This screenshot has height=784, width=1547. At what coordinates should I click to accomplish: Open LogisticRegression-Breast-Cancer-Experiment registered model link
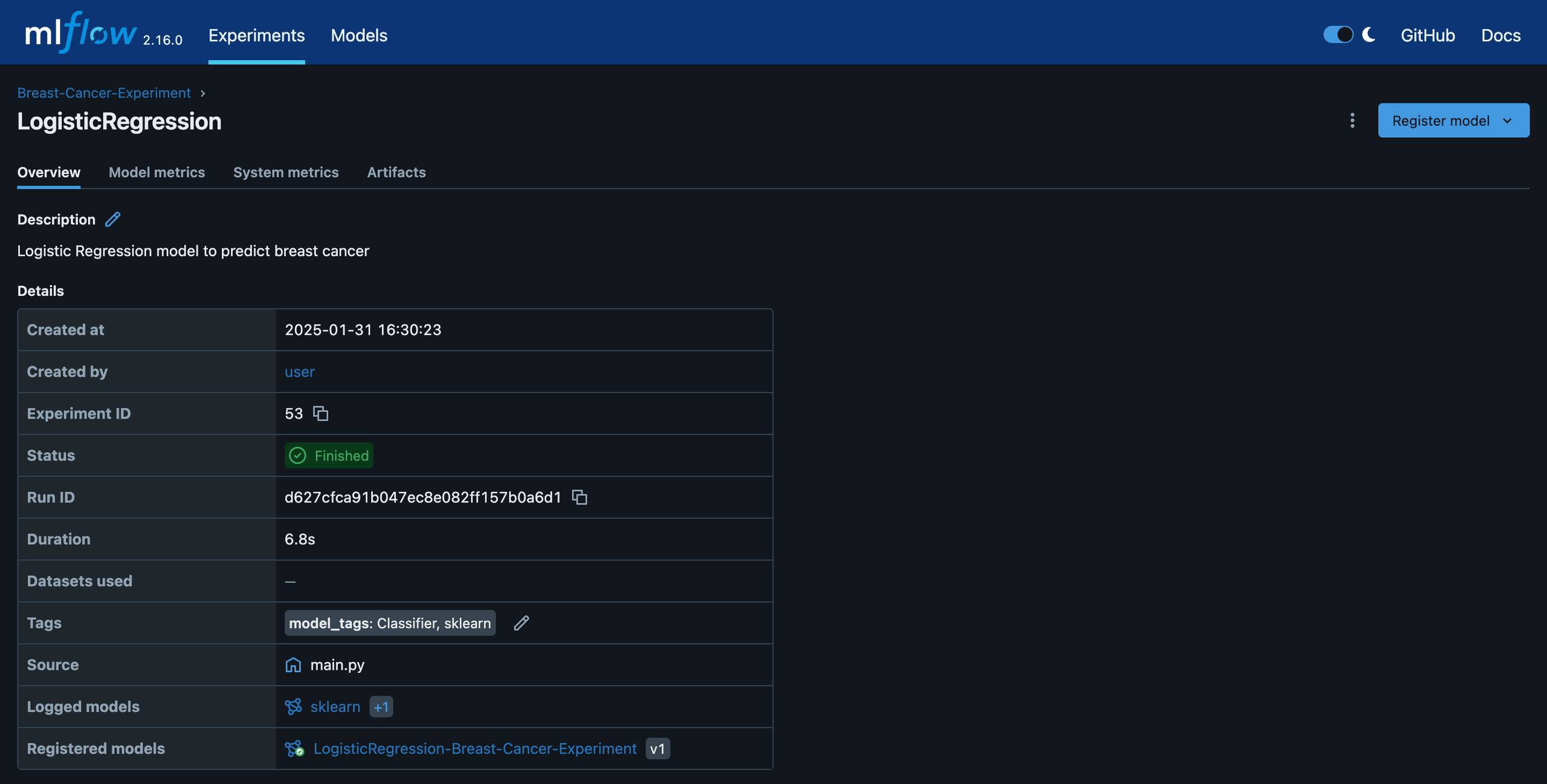click(x=474, y=749)
